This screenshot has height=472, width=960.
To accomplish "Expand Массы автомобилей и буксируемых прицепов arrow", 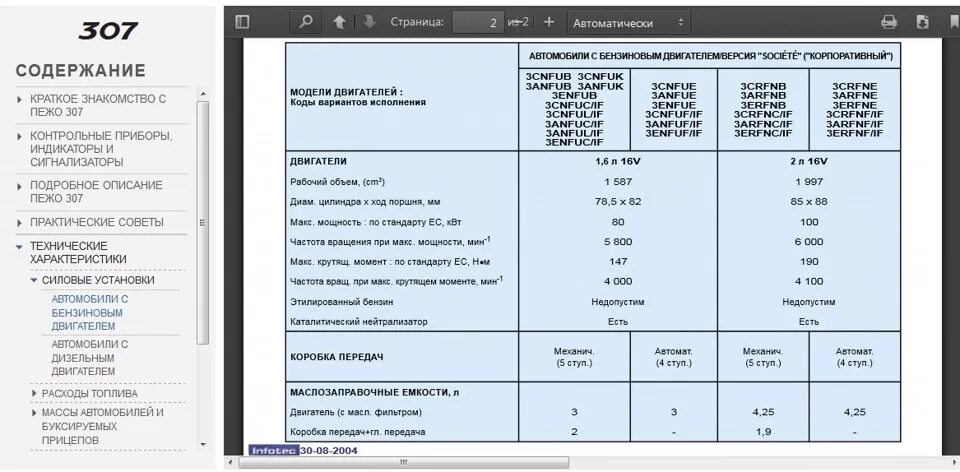I will [x=34, y=413].
